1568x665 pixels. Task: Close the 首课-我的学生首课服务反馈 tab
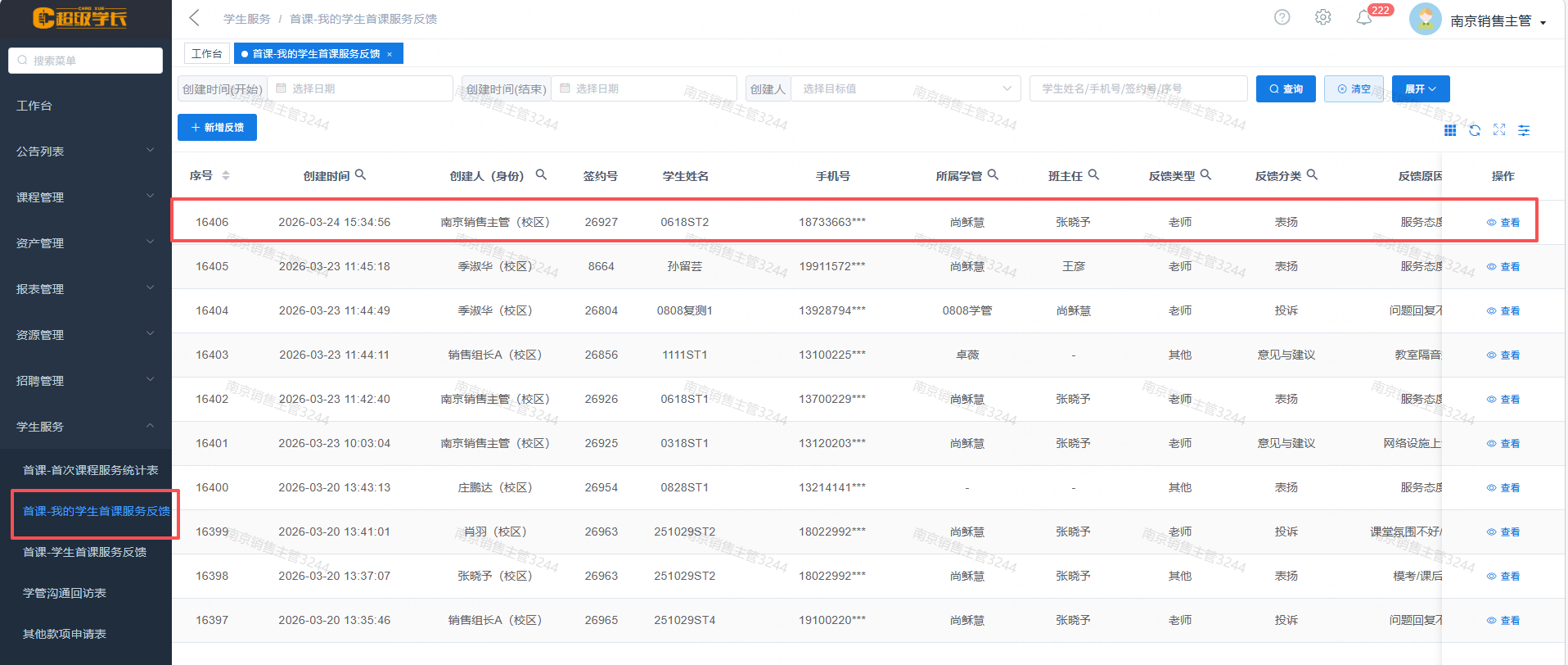[390, 54]
